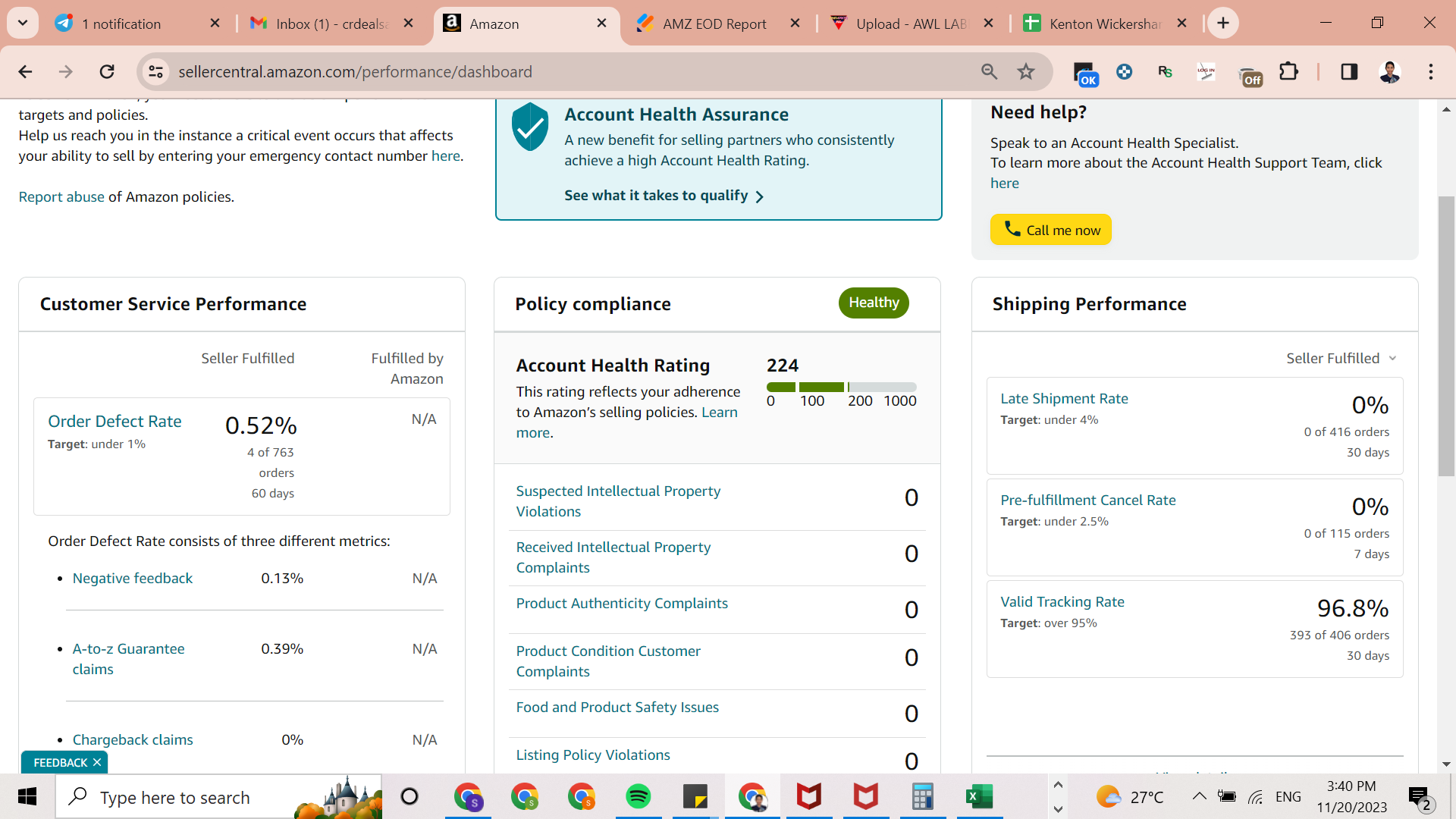The width and height of the screenshot is (1456, 819).
Task: Open the site information icon beside the URL
Action: click(x=155, y=71)
